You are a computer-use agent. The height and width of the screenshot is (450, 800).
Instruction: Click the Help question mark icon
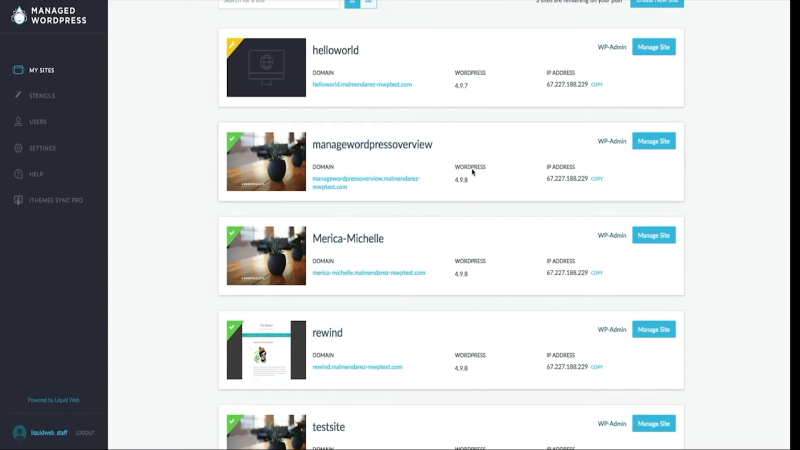pos(18,174)
